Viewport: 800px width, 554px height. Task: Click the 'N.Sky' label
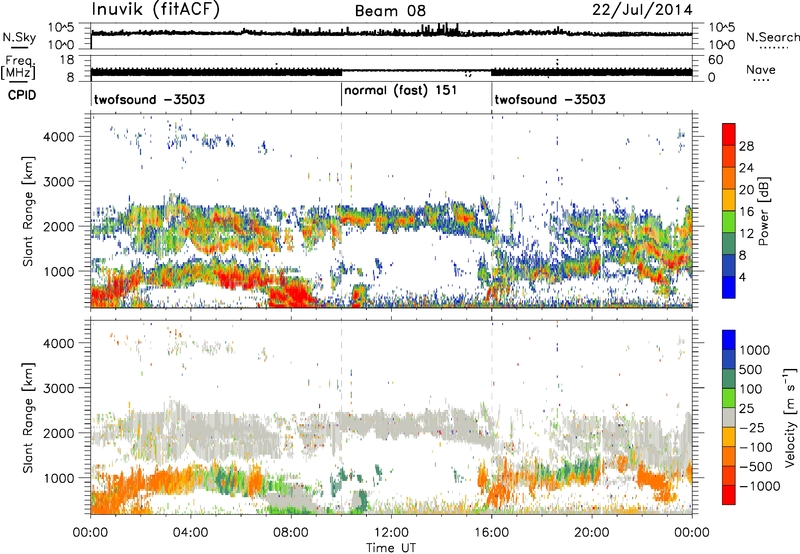(19, 37)
